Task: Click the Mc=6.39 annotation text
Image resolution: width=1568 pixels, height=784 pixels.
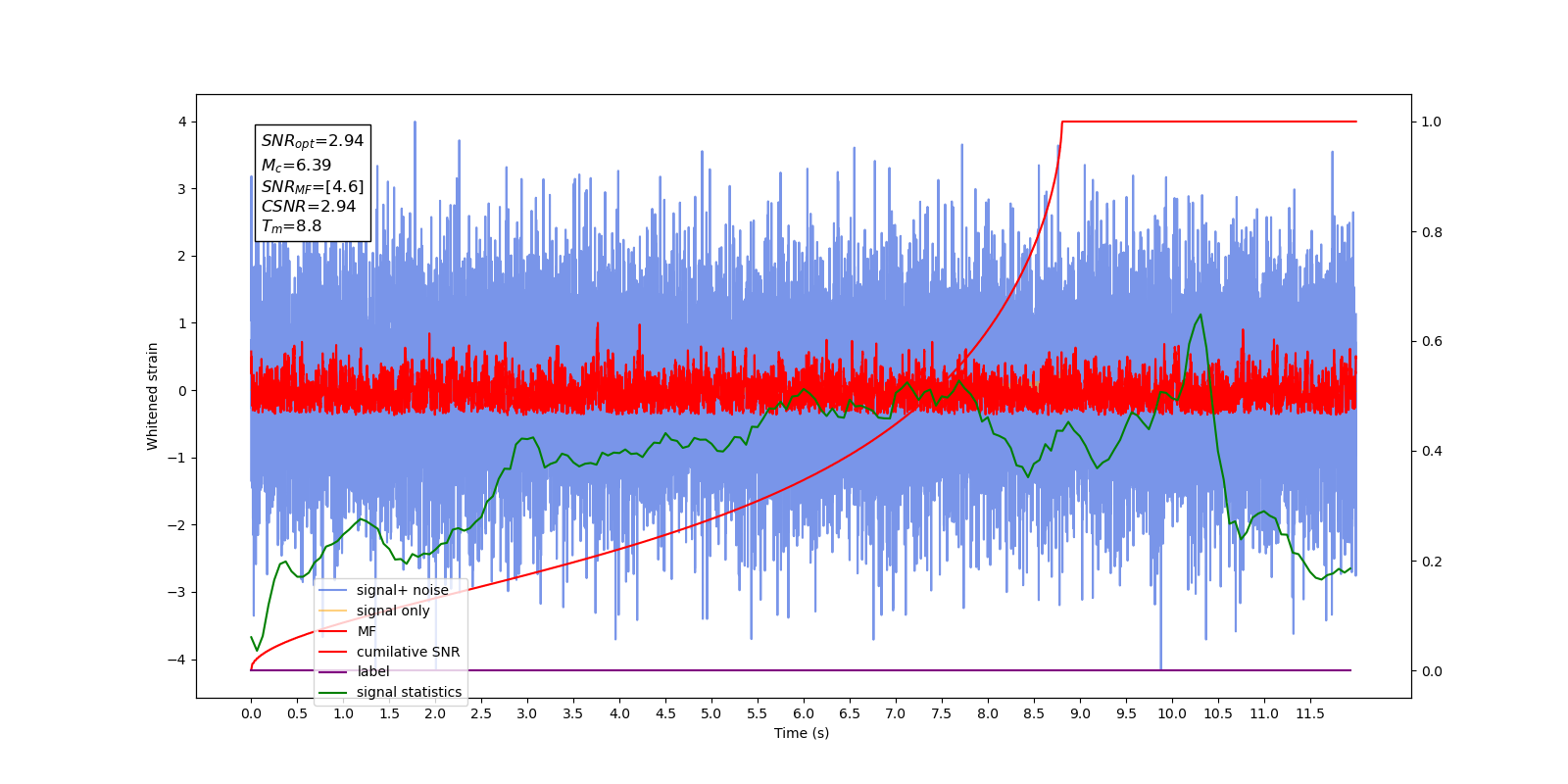Action: click(x=296, y=166)
